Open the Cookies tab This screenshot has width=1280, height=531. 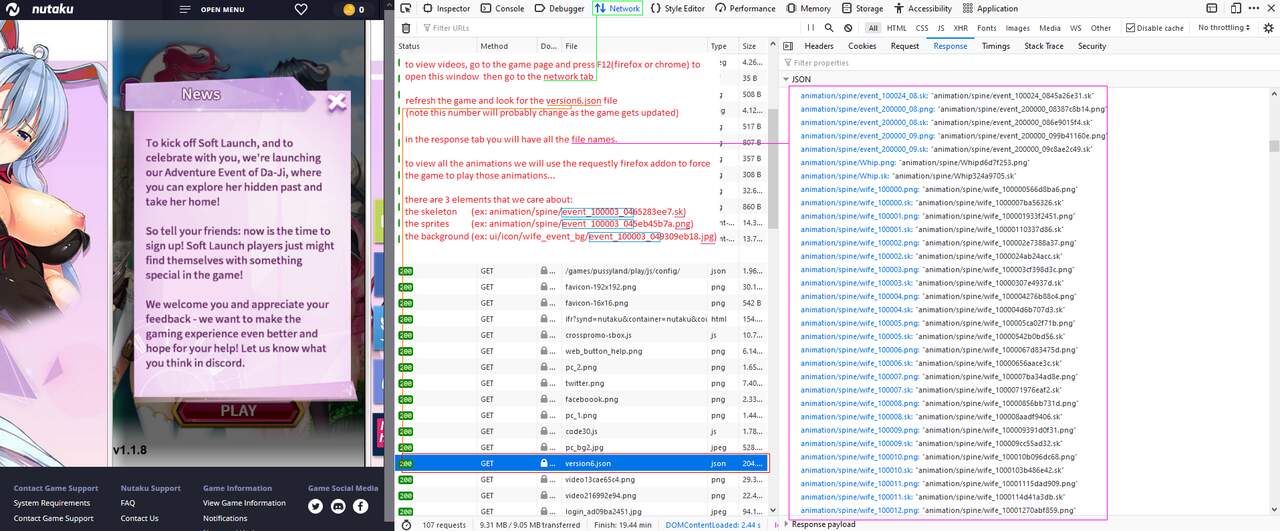point(862,46)
